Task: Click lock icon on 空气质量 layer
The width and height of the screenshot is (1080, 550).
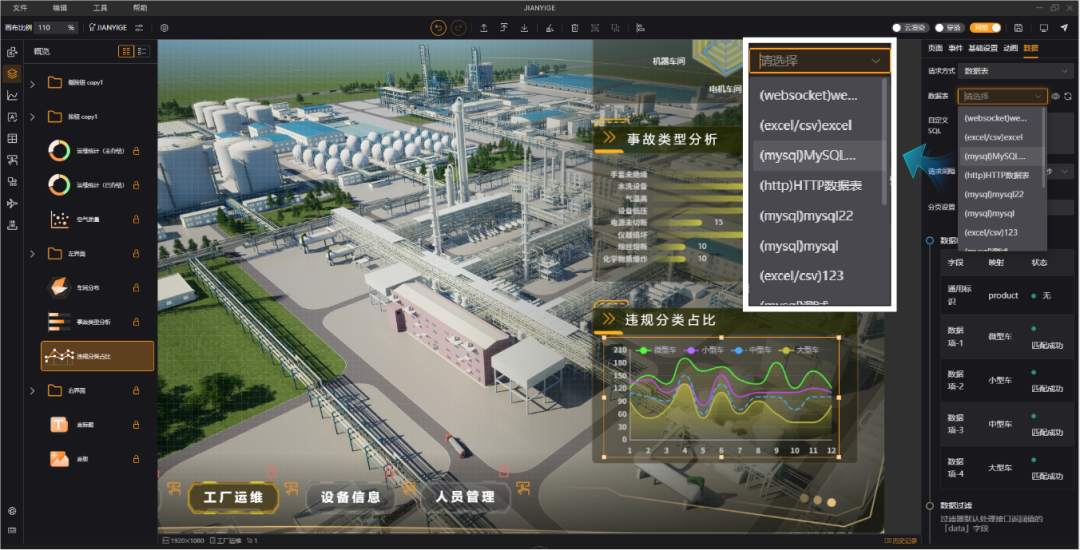Action: tap(136, 219)
